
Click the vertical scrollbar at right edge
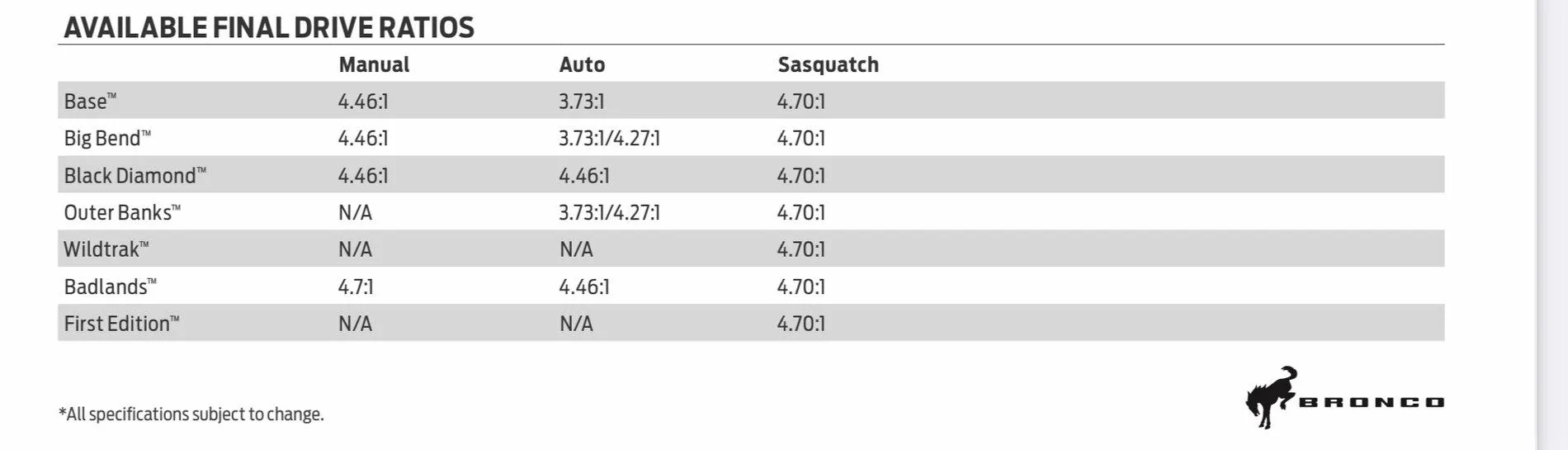1551,225
